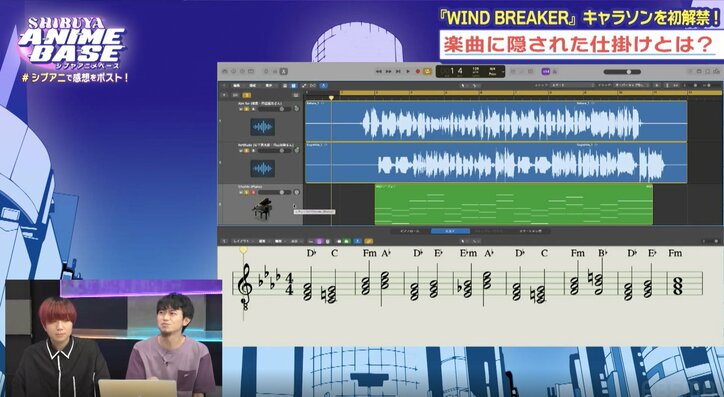Image resolution: width=724 pixels, height=397 pixels.
Task: Open the LCD display mode dropdown arrow
Action: (503, 72)
